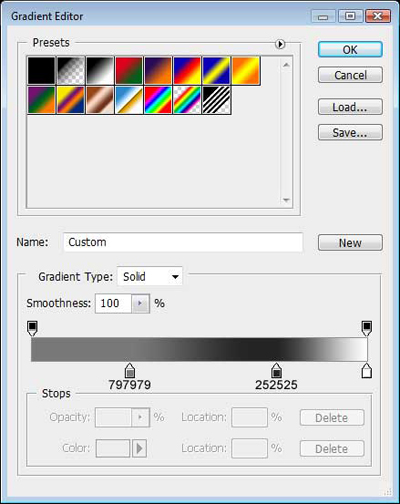Click the Opacity value field
This screenshot has width=400, height=504.
tap(113, 417)
